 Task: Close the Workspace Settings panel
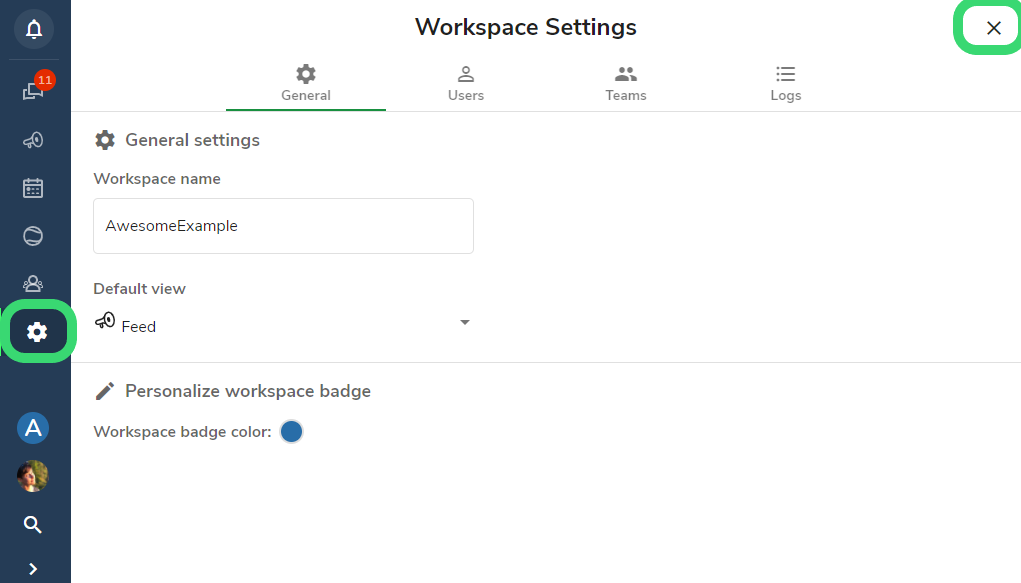tap(994, 28)
